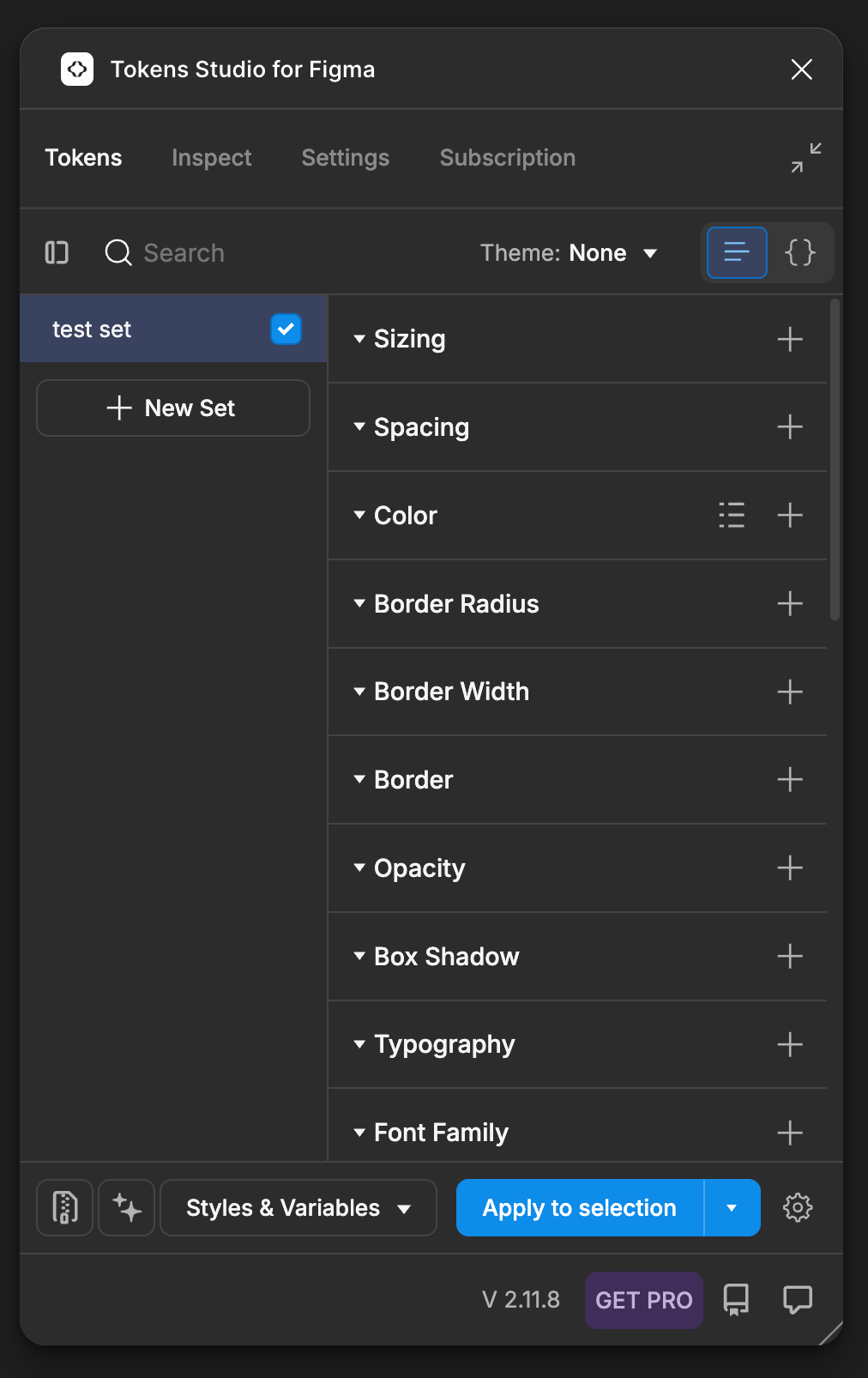Add a new Border Radius token
868x1378 pixels.
790,603
